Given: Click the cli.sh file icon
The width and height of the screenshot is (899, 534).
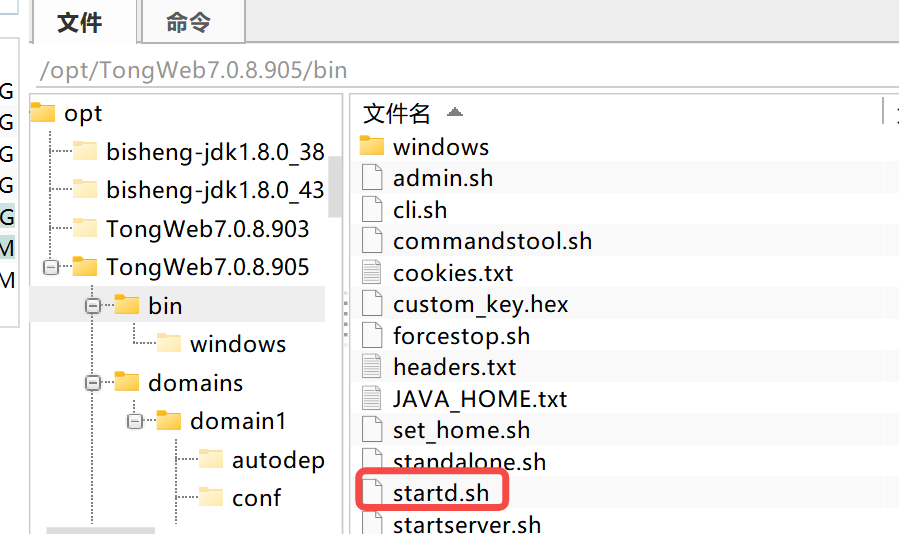Looking at the screenshot, I should pyautogui.click(x=372, y=209).
